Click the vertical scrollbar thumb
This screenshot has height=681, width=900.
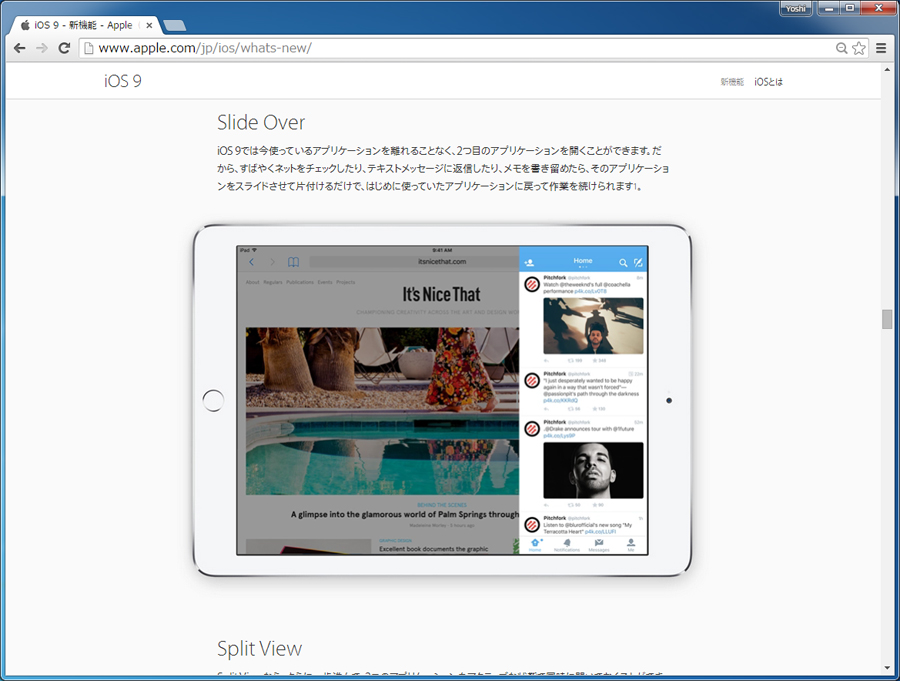tap(887, 319)
